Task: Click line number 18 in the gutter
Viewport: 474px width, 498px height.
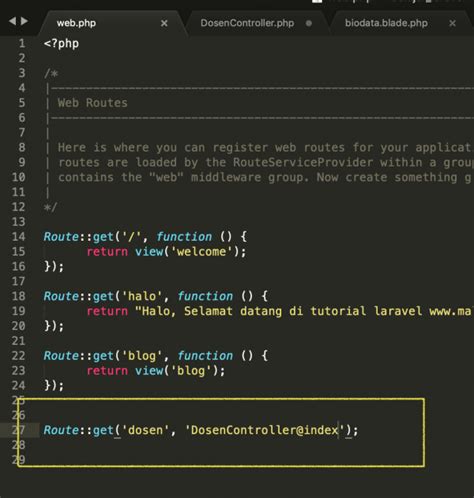Action: click(19, 296)
